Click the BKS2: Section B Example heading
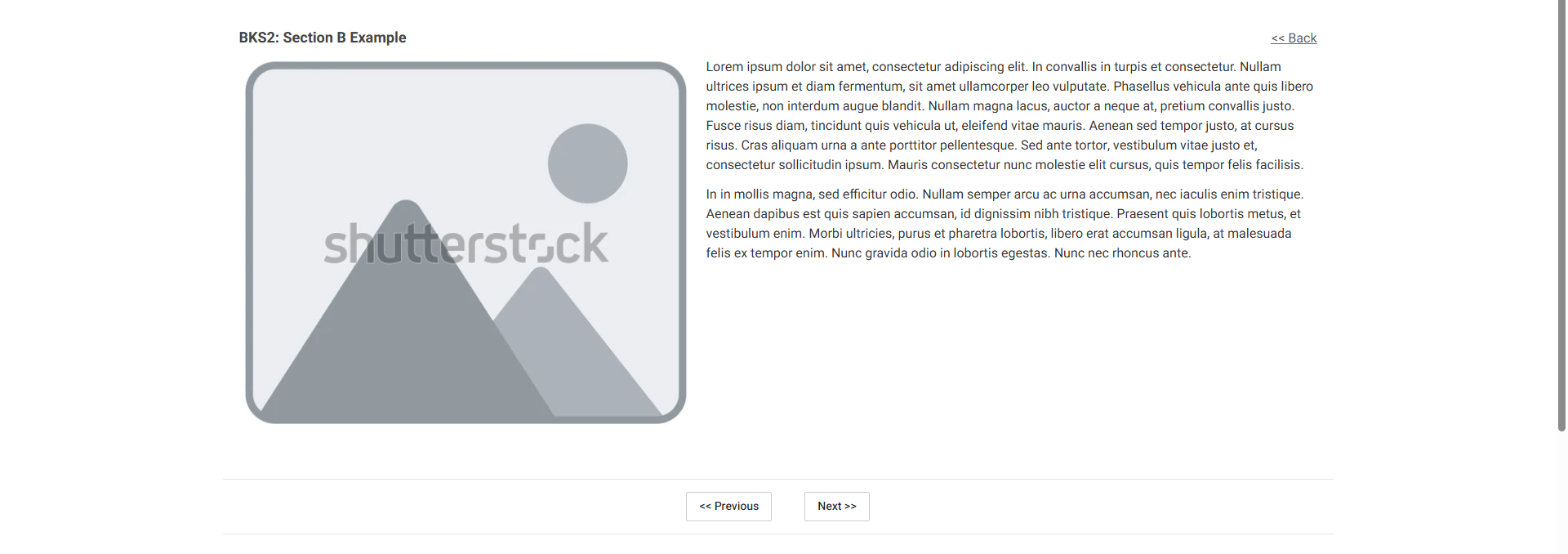Screen dimensions: 1568x554 click(323, 38)
